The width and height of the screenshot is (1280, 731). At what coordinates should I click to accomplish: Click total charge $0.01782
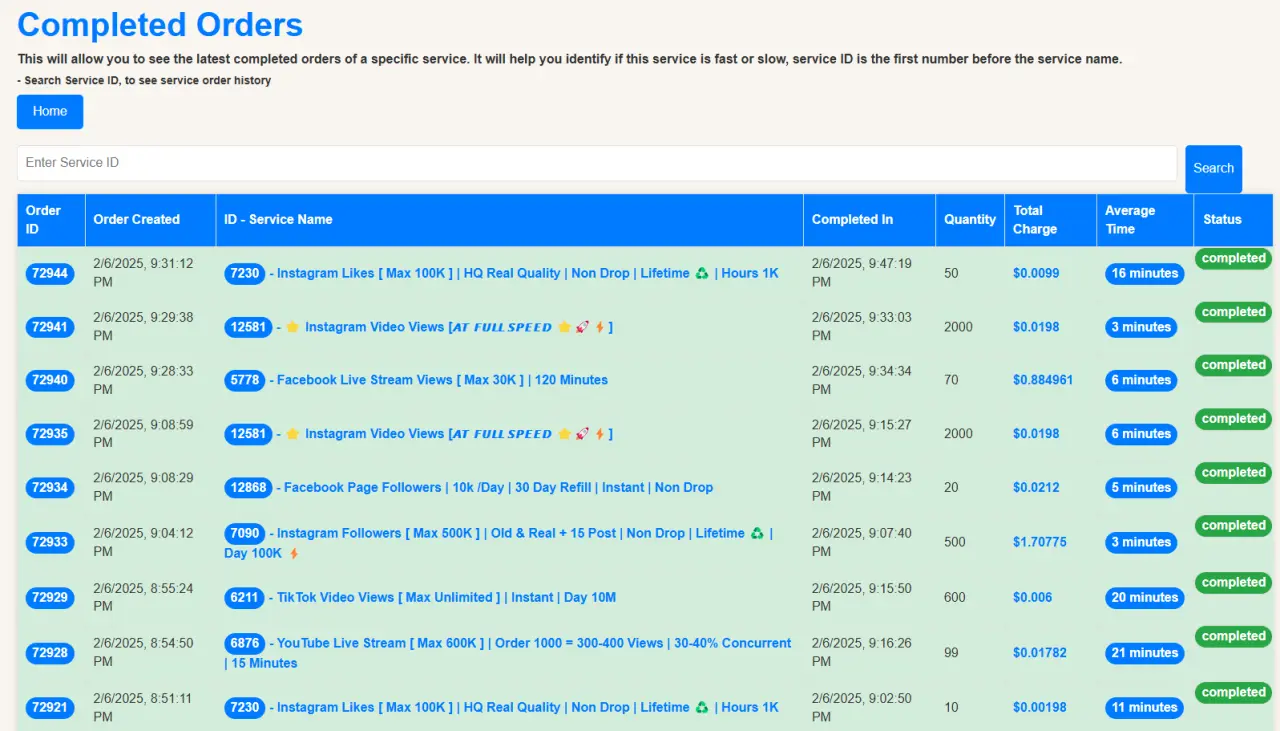[1040, 653]
